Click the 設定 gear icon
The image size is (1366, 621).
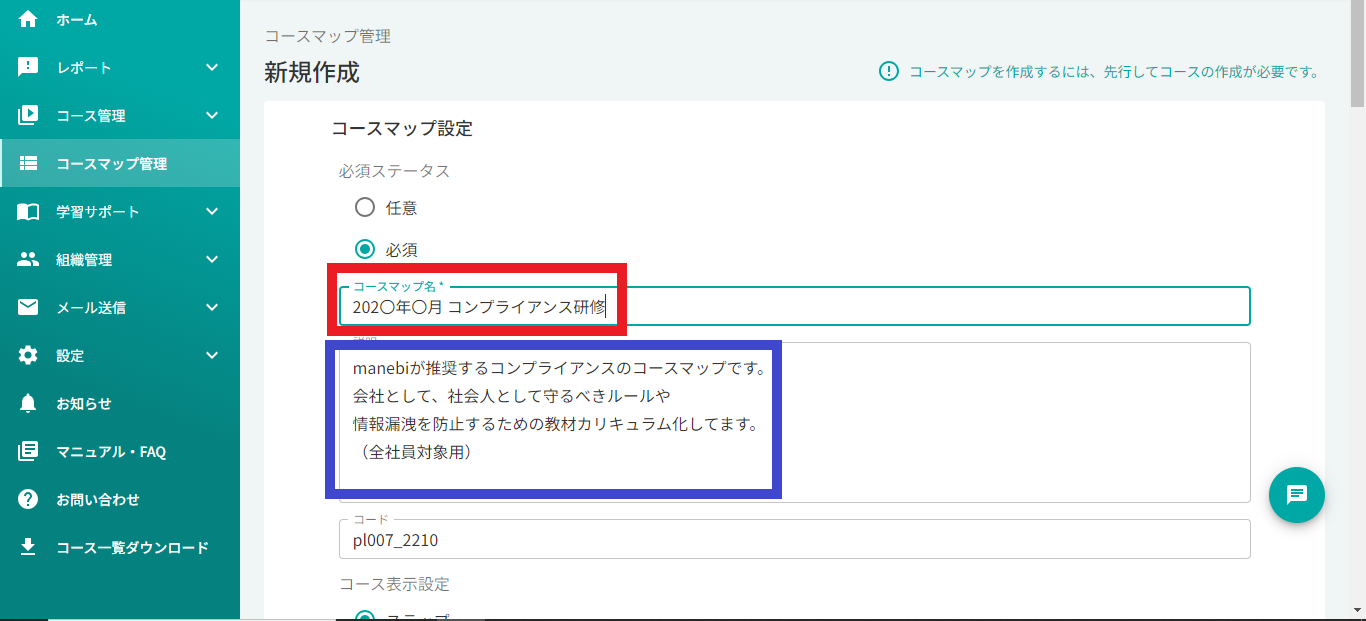[28, 355]
